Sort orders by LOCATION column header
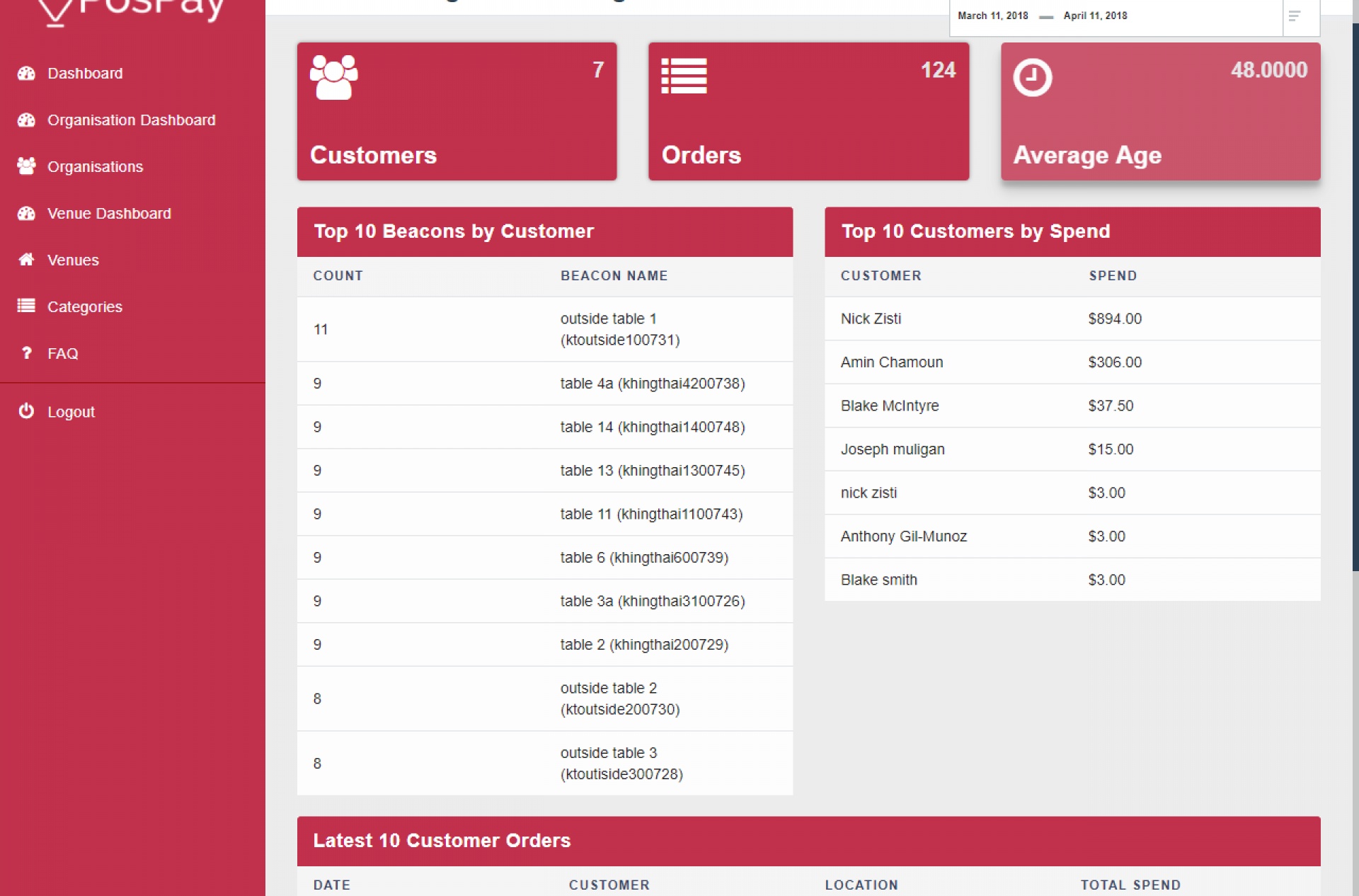The height and width of the screenshot is (896, 1359). (x=861, y=885)
